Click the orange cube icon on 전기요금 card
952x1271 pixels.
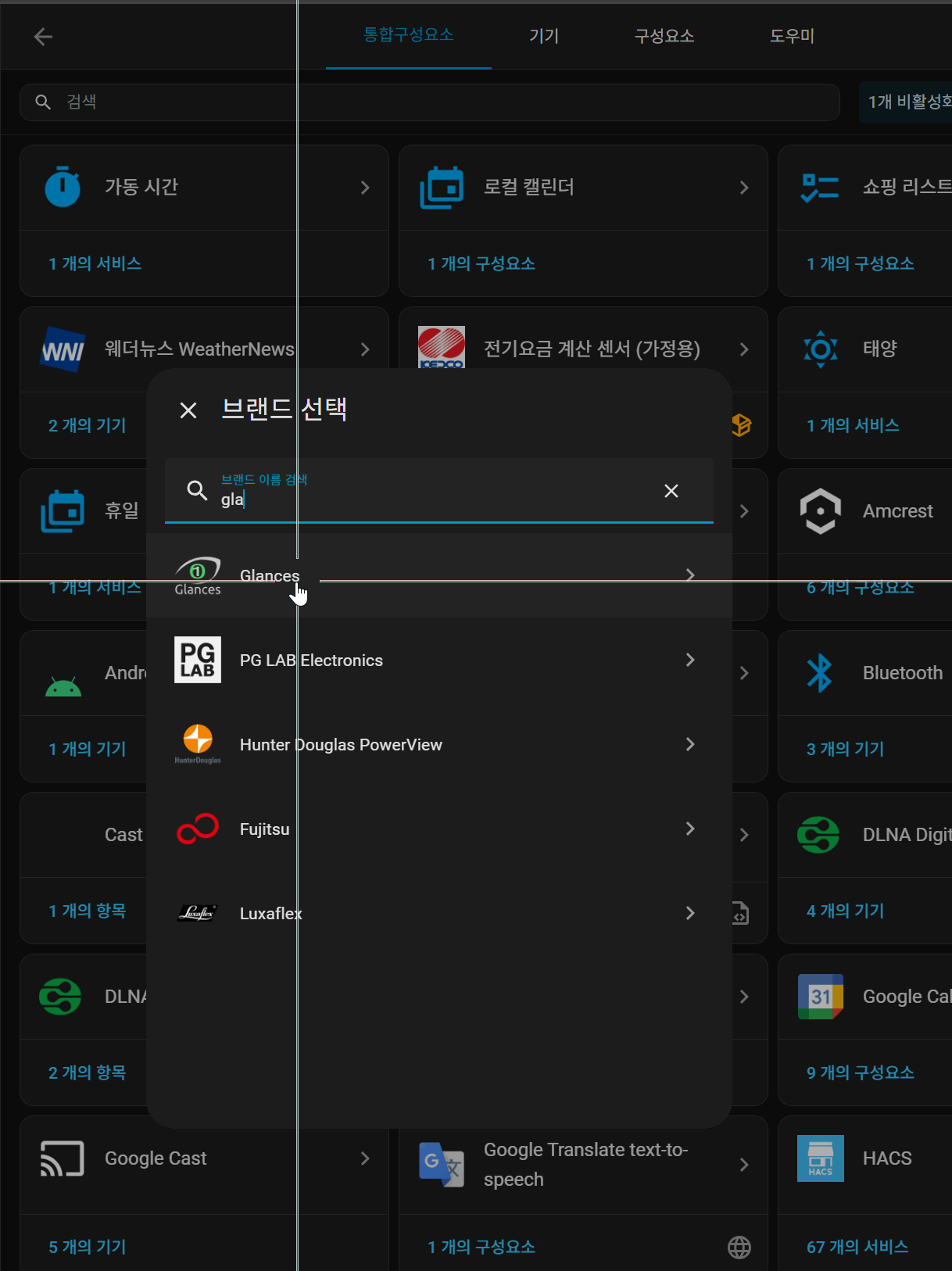coord(742,425)
